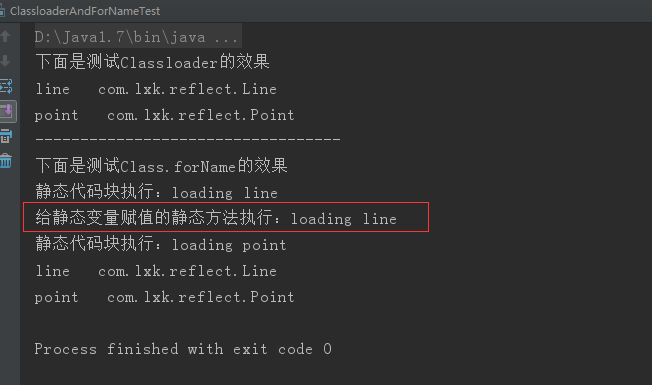Click the '下面是测试Classloader的效果' output line

click(152, 62)
